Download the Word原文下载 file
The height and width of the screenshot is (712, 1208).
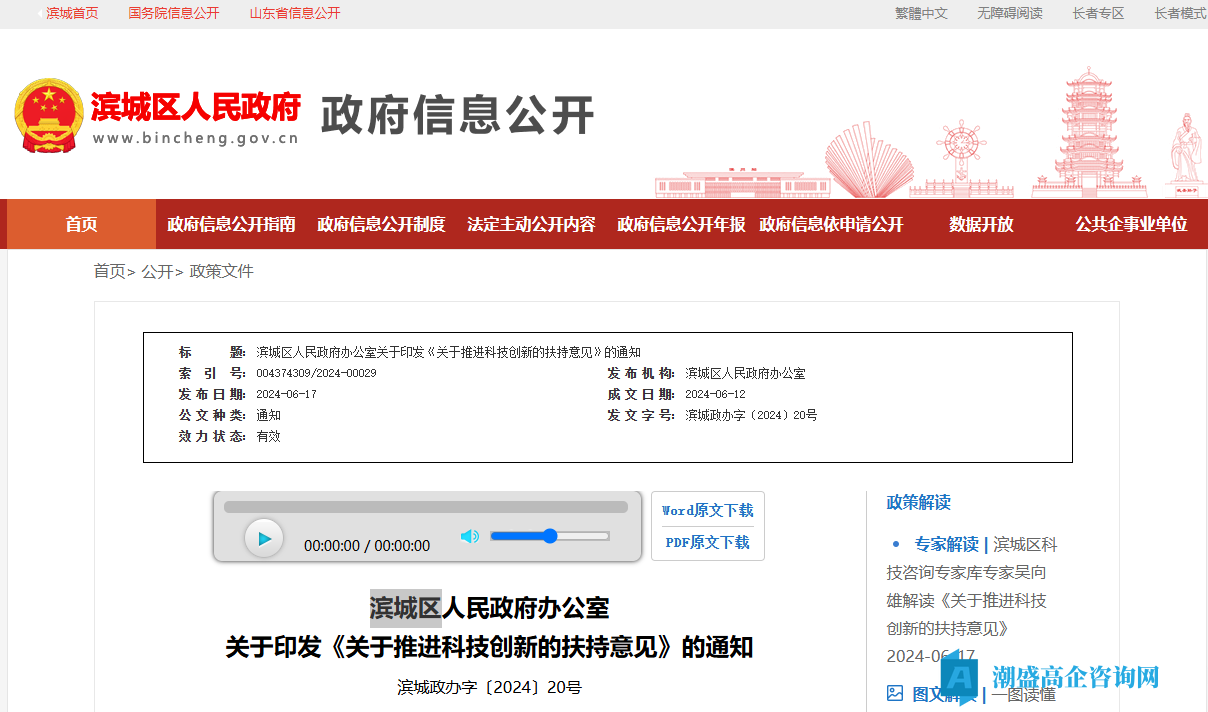coord(707,510)
